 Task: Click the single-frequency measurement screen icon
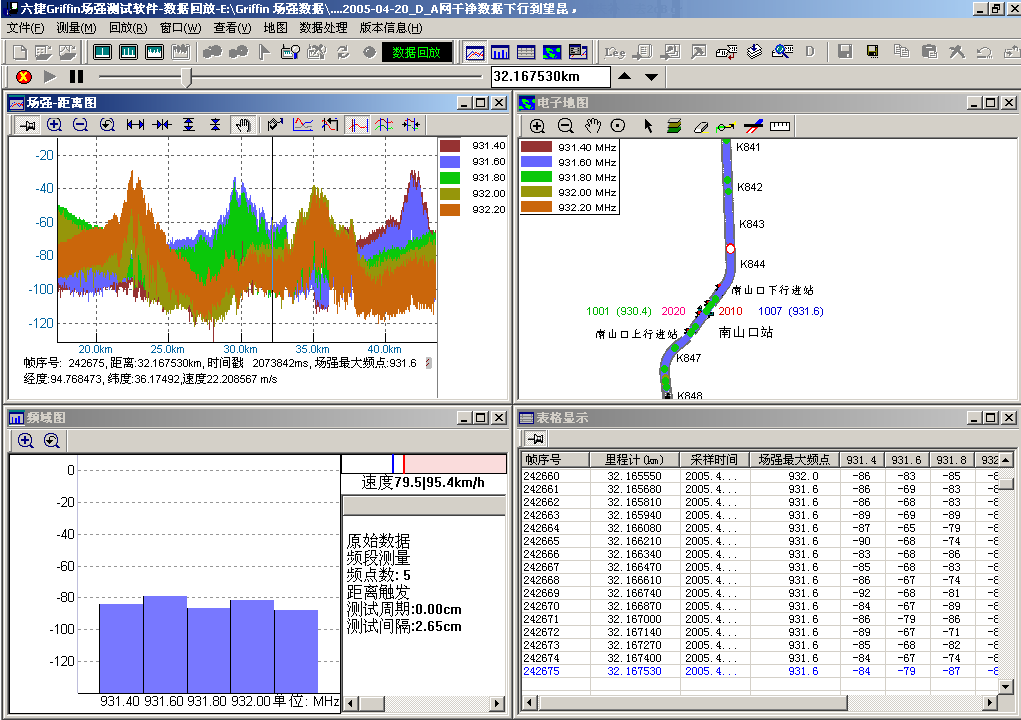pos(102,52)
